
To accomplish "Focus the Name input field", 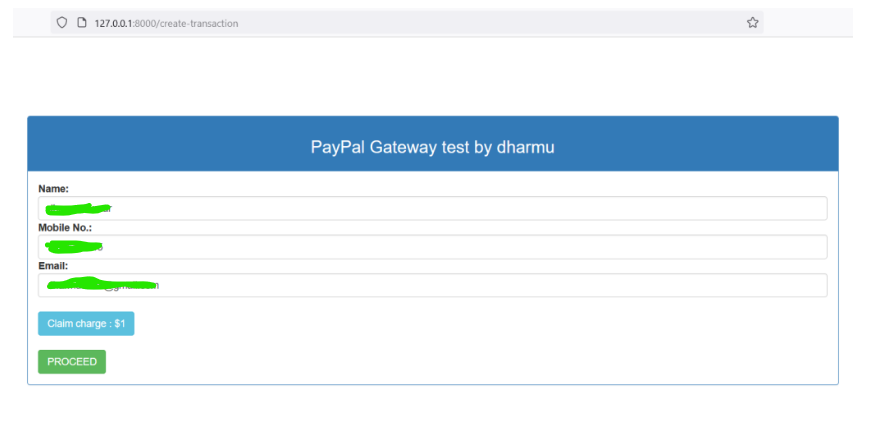I will click(x=432, y=208).
